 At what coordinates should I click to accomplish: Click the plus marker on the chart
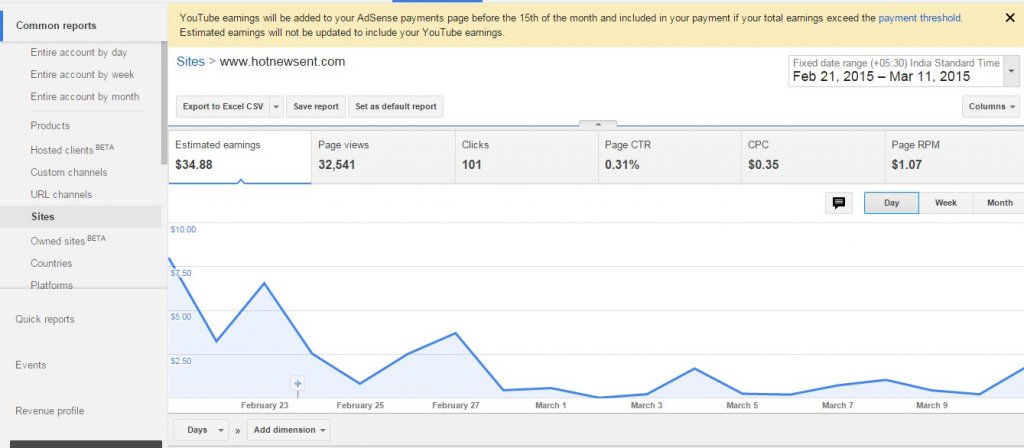pyautogui.click(x=297, y=384)
